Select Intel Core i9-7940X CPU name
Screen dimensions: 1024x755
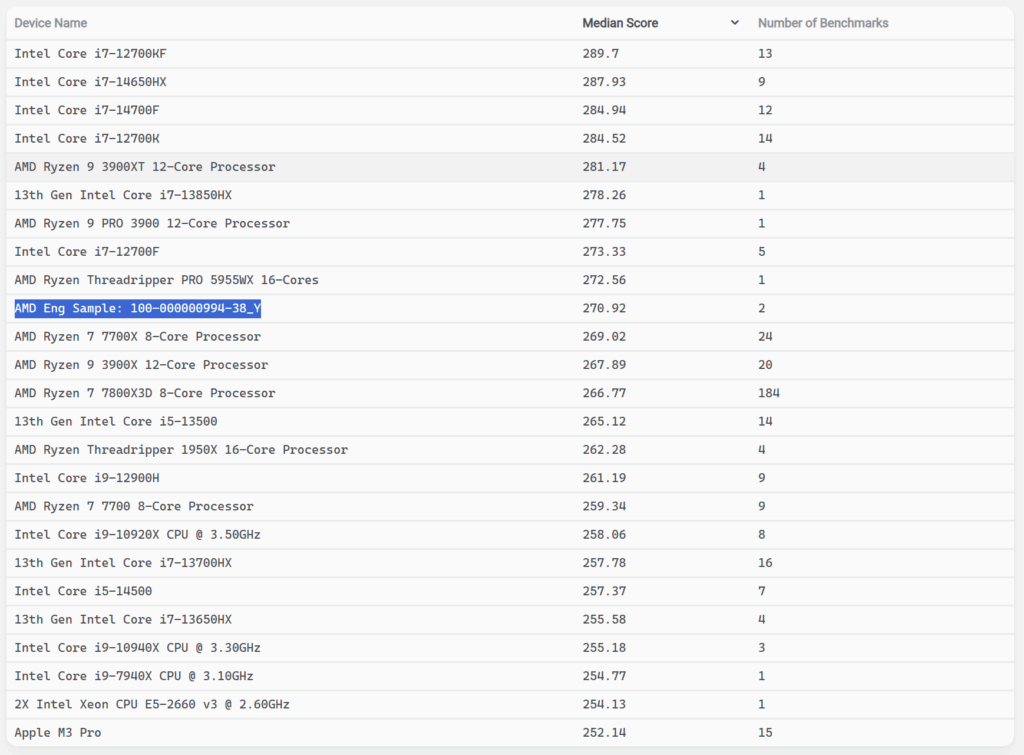click(134, 676)
